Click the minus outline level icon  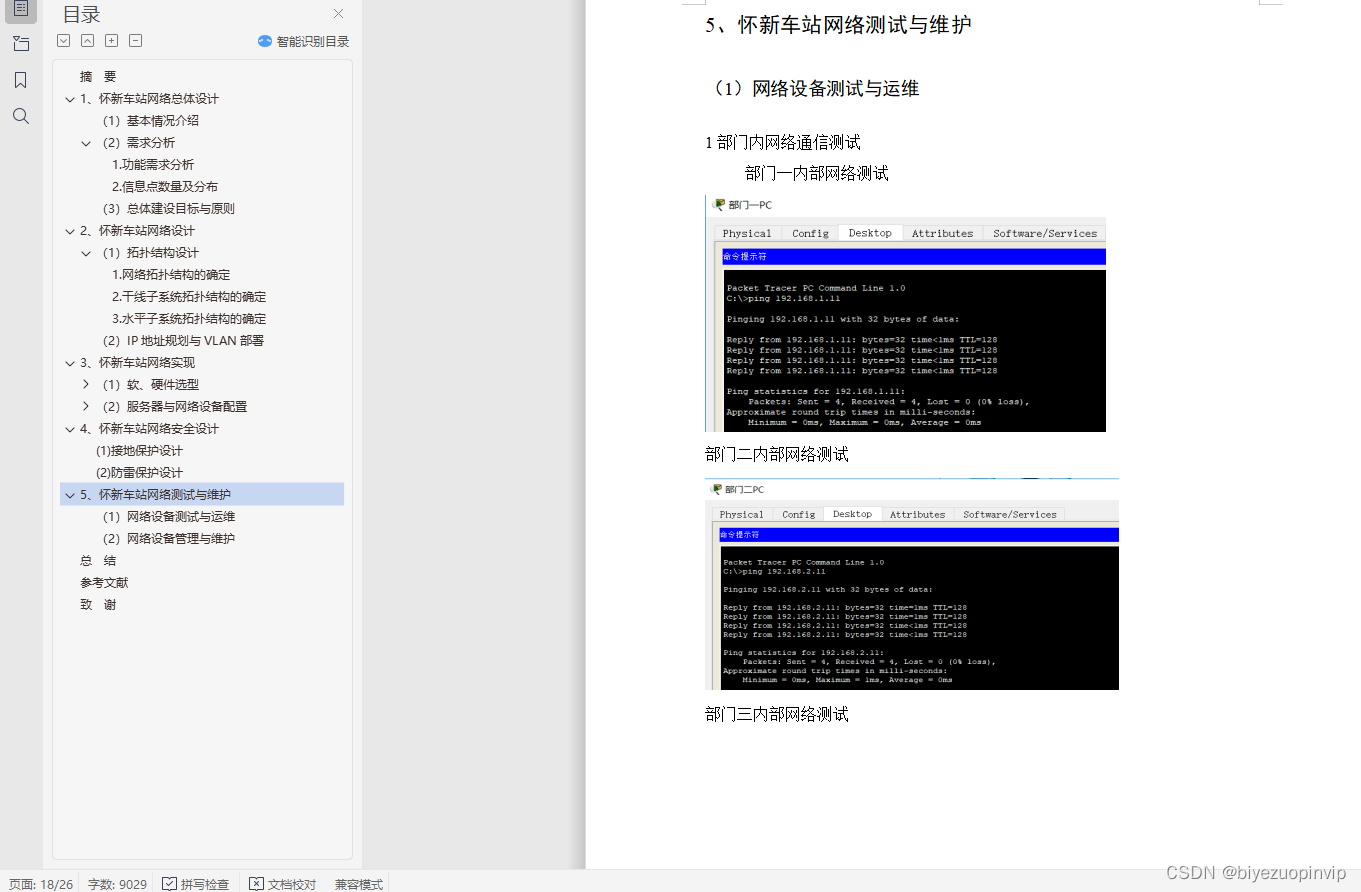[136, 41]
